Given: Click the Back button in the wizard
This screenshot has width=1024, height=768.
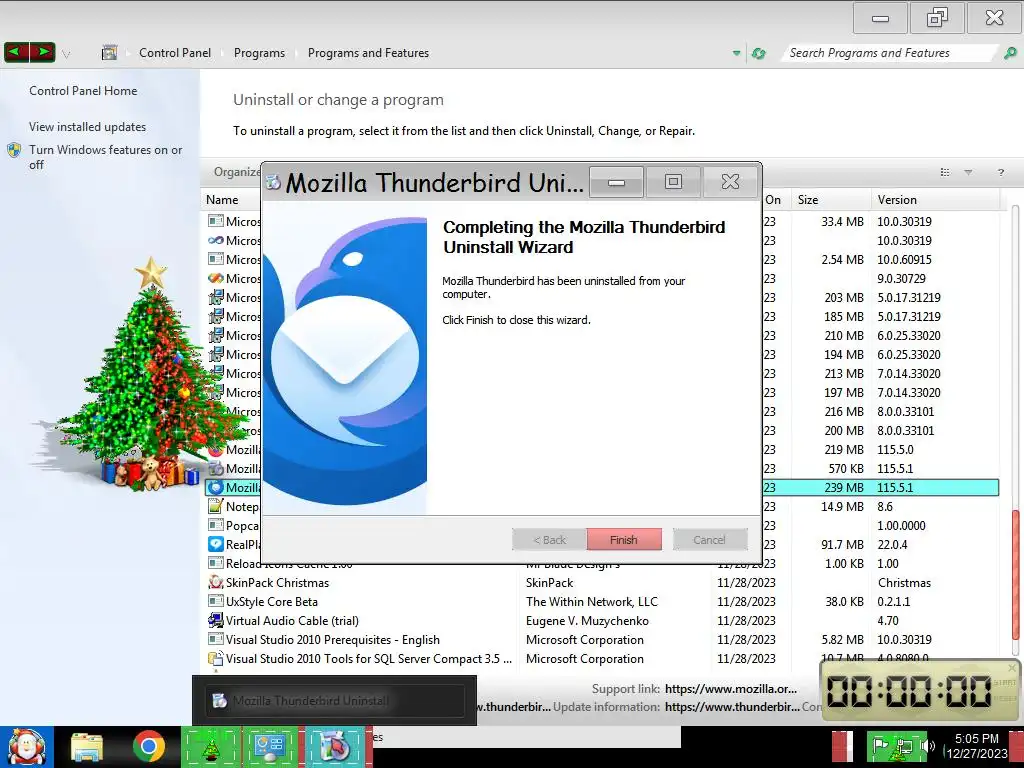Looking at the screenshot, I should pyautogui.click(x=549, y=540).
